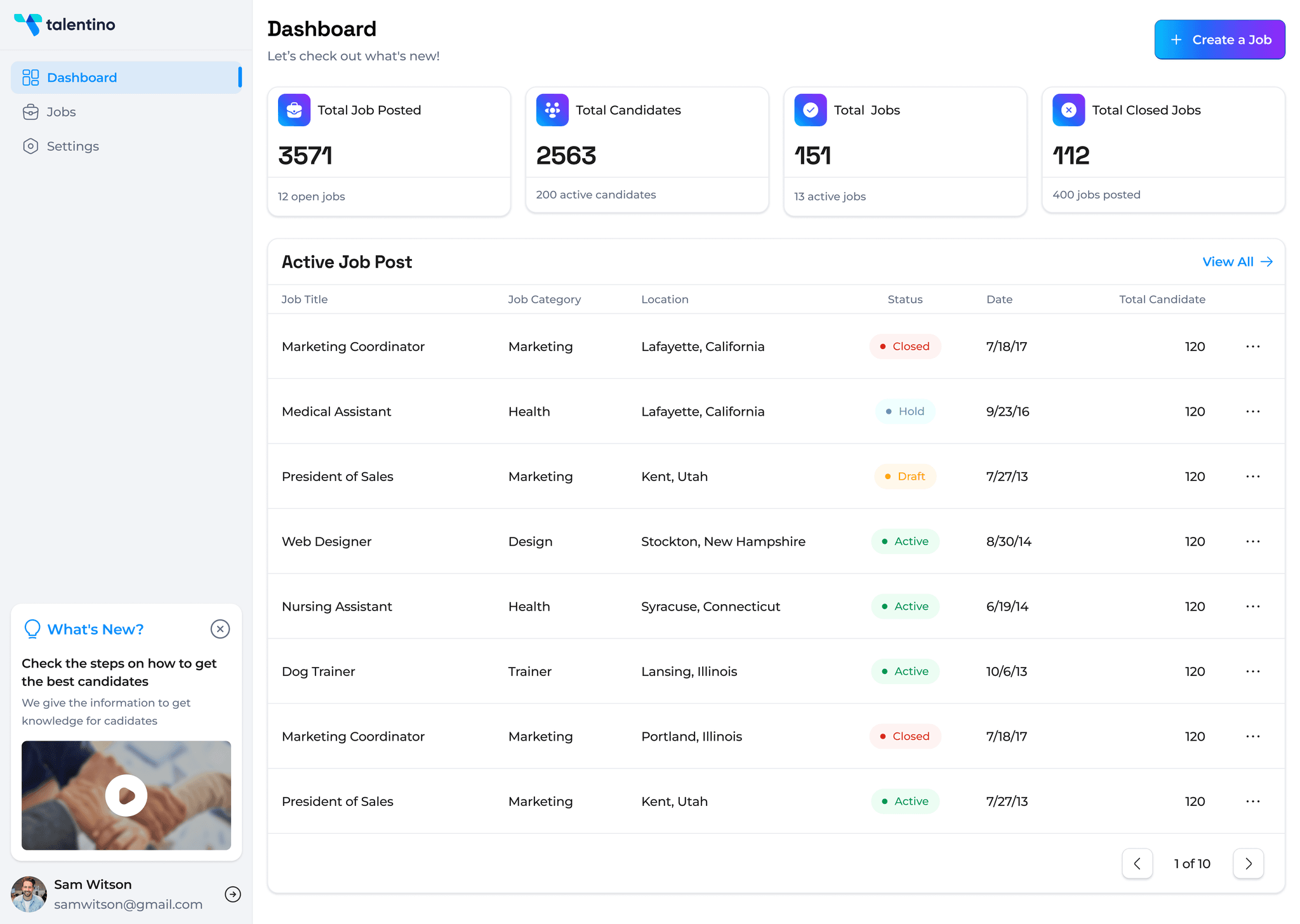1300x924 pixels.
Task: Click the next page chevron icon
Action: click(1248, 863)
